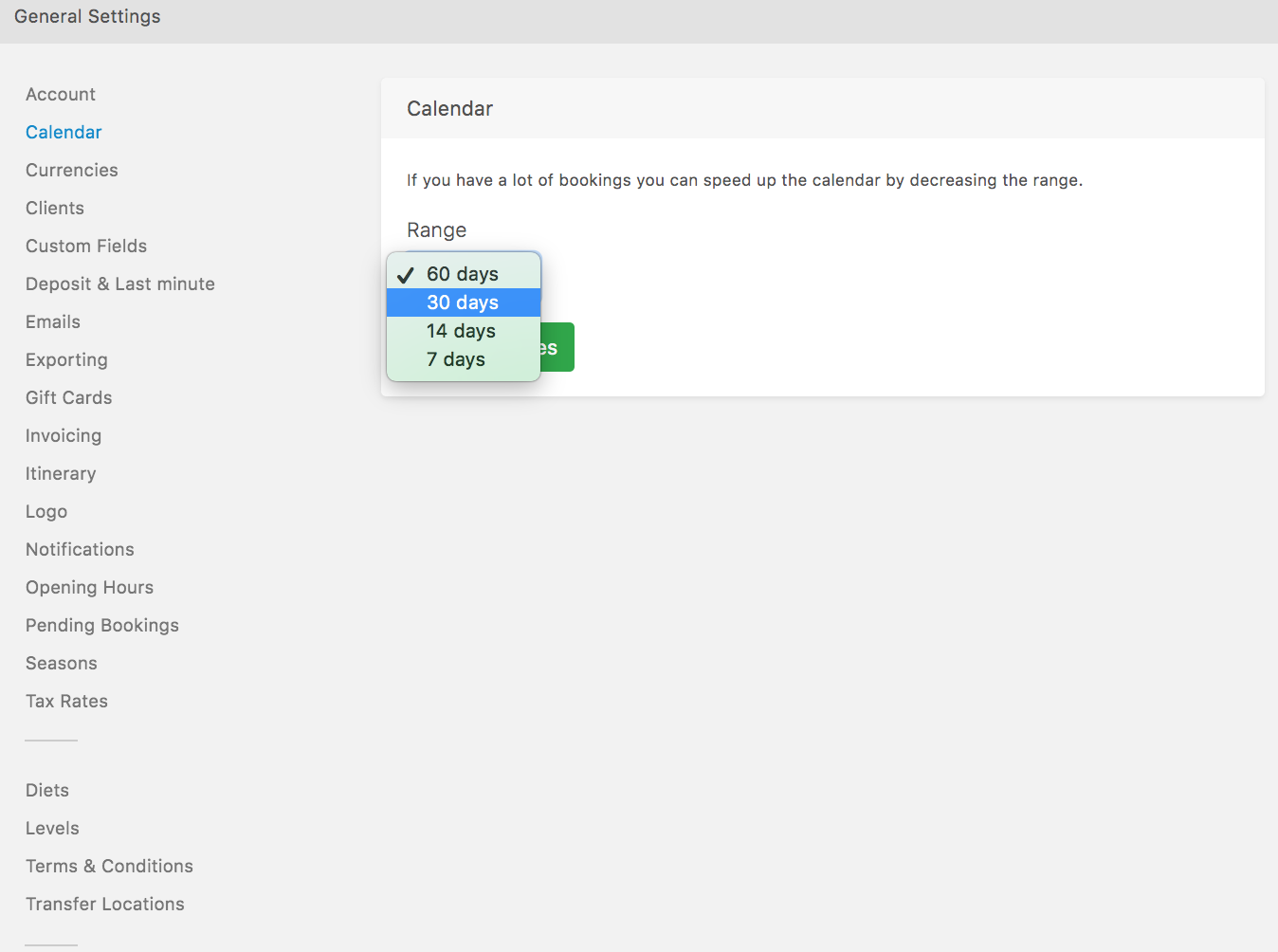Open the Exporting section
This screenshot has width=1278, height=952.
coord(66,359)
